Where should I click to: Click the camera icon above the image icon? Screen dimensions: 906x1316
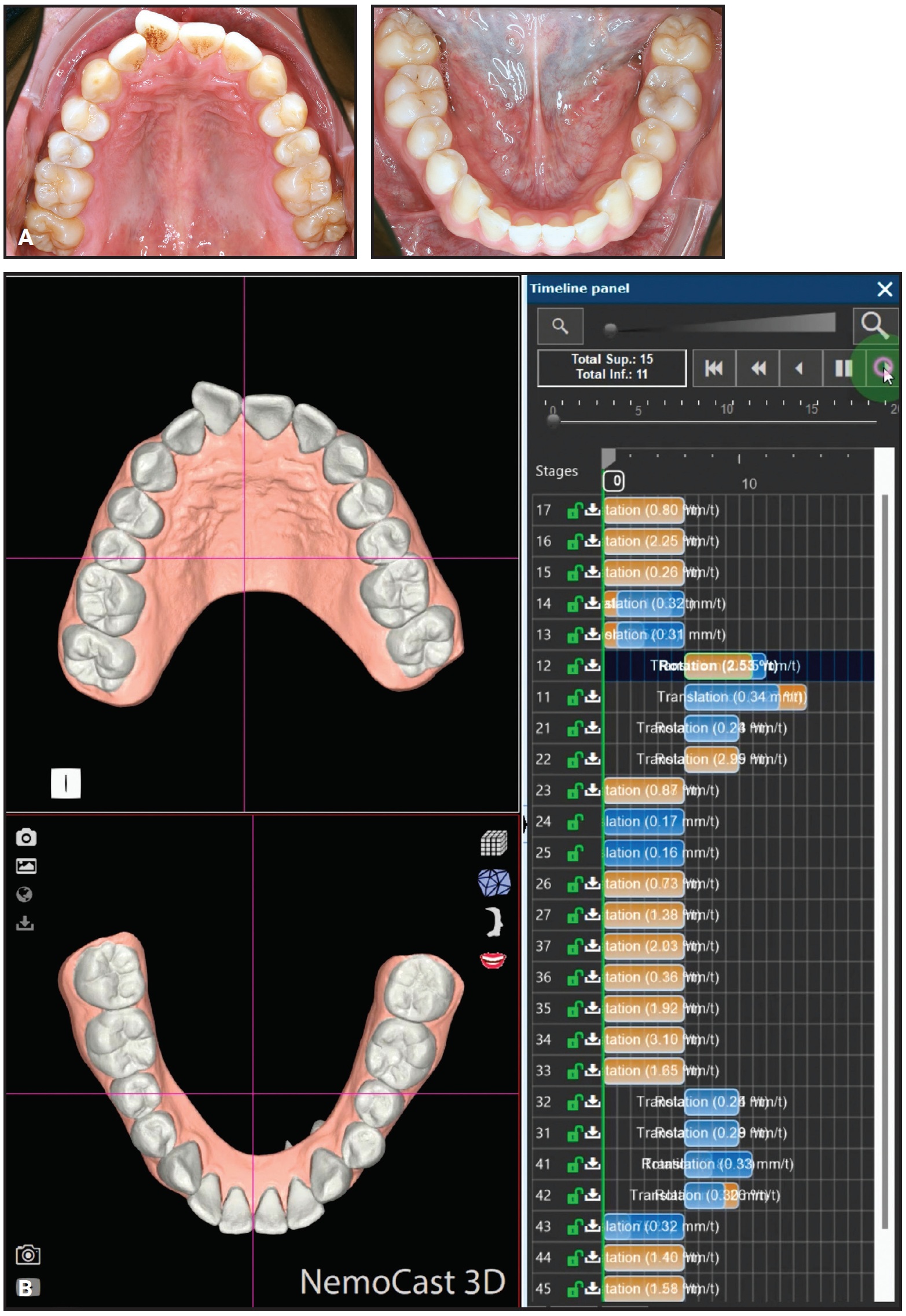(26, 837)
